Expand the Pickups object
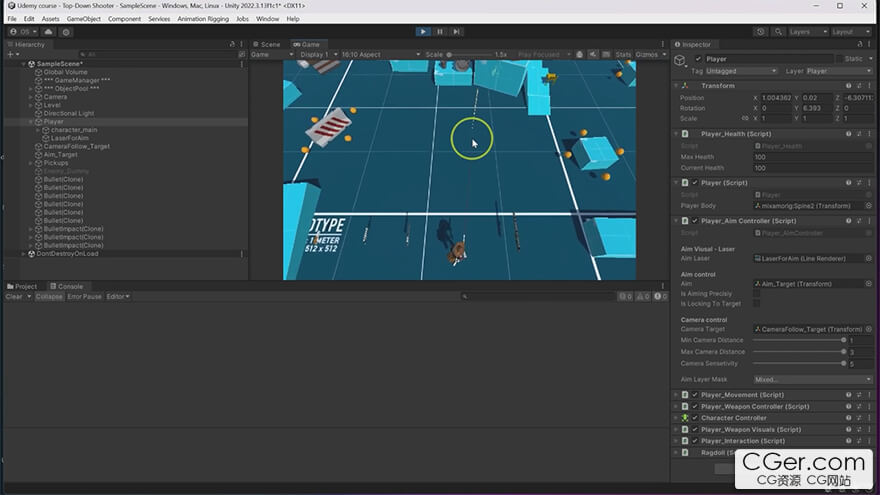 (x=31, y=163)
